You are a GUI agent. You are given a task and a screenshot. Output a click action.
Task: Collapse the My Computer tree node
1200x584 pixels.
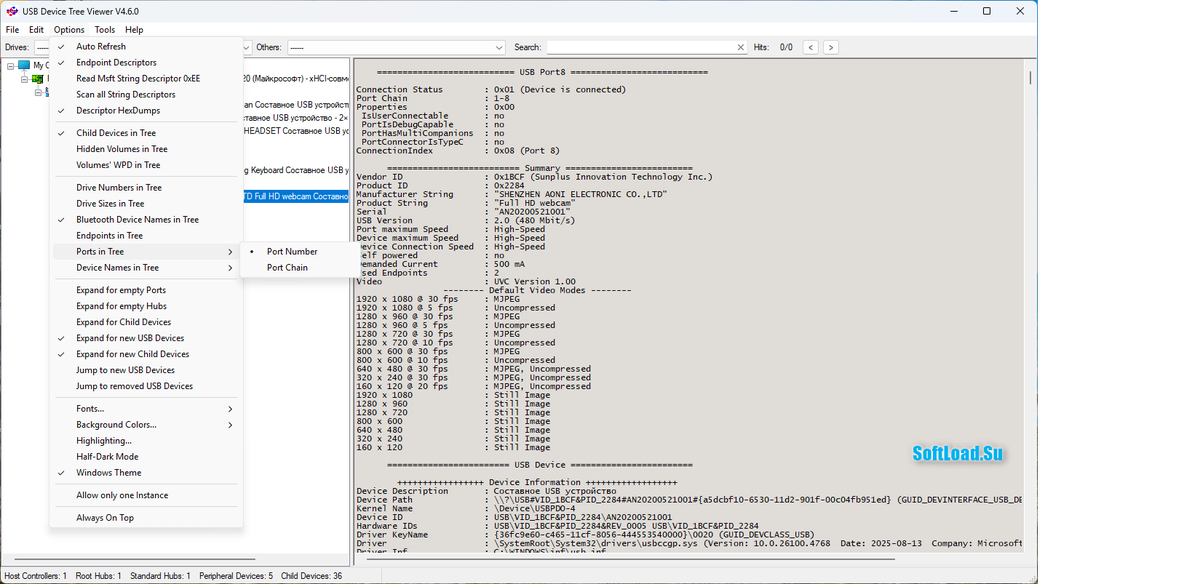(x=11, y=66)
